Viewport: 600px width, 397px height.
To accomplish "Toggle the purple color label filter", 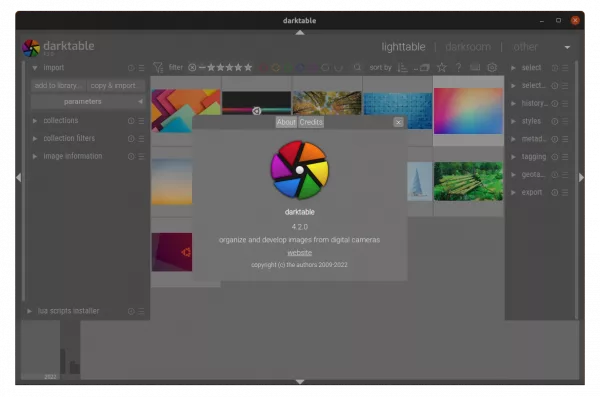I will pos(313,68).
